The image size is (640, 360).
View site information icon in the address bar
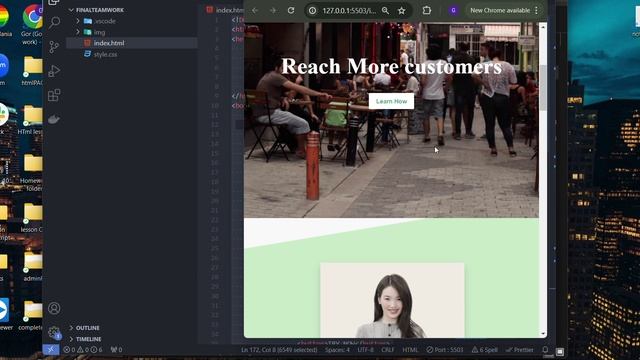click(x=313, y=11)
